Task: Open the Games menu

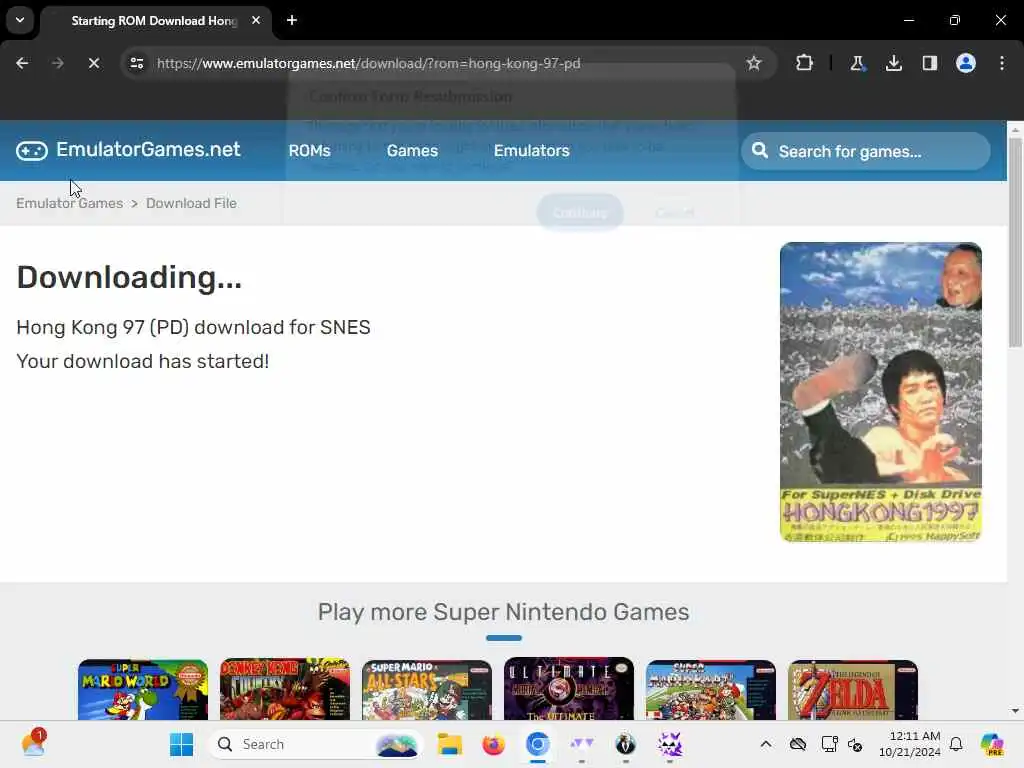Action: (412, 151)
